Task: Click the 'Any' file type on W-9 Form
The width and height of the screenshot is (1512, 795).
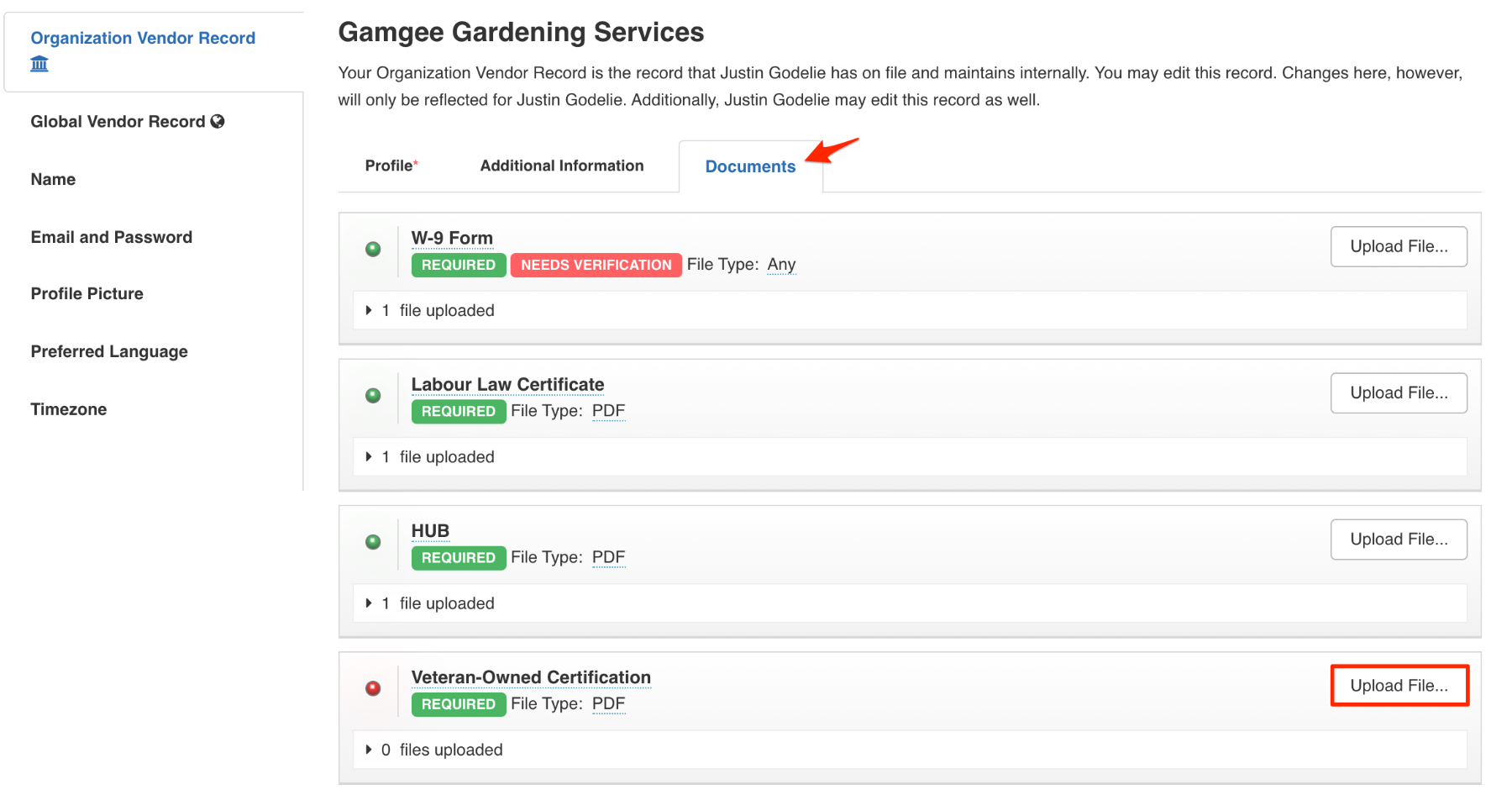Action: pyautogui.click(x=781, y=265)
